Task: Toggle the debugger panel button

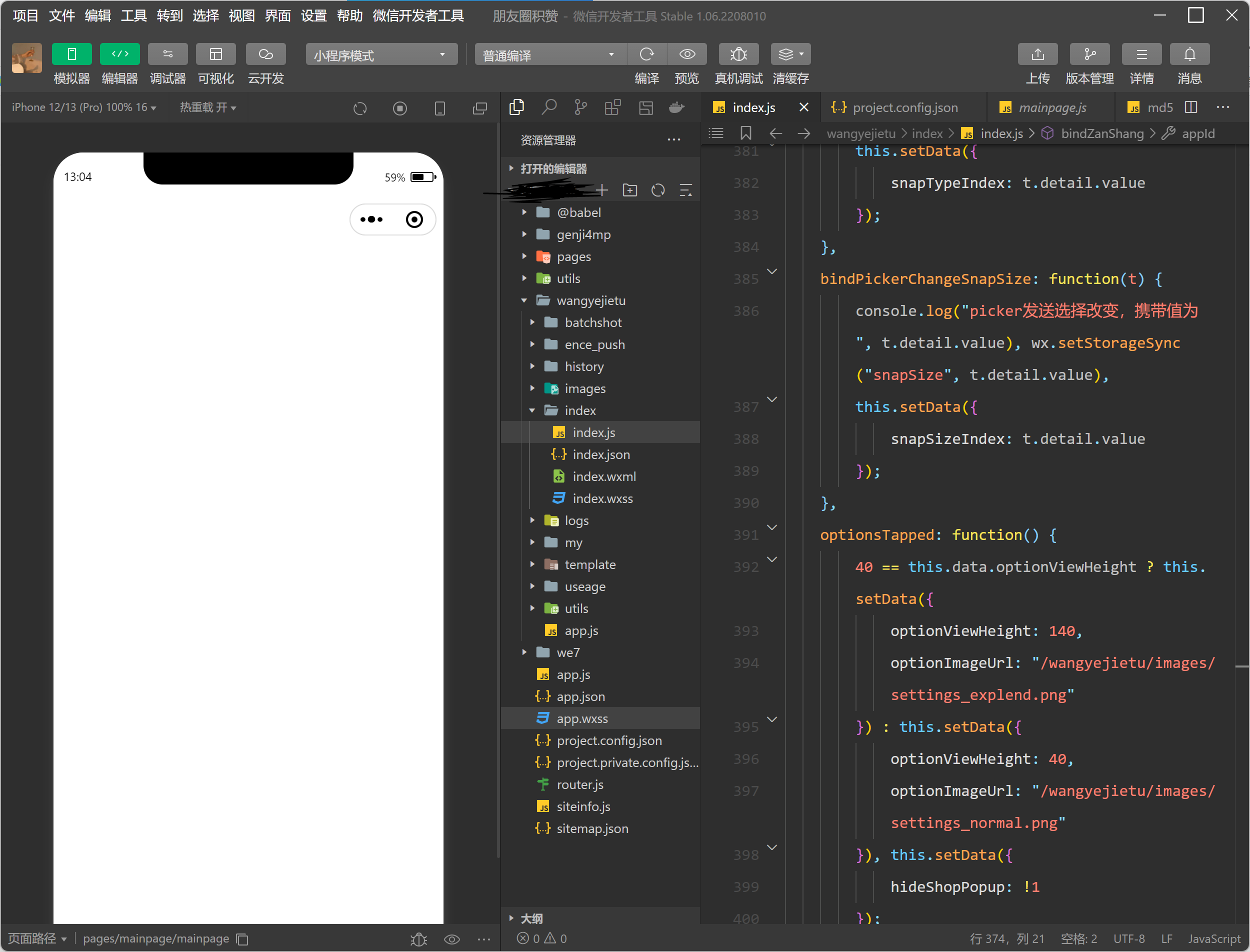Action: pyautogui.click(x=167, y=54)
